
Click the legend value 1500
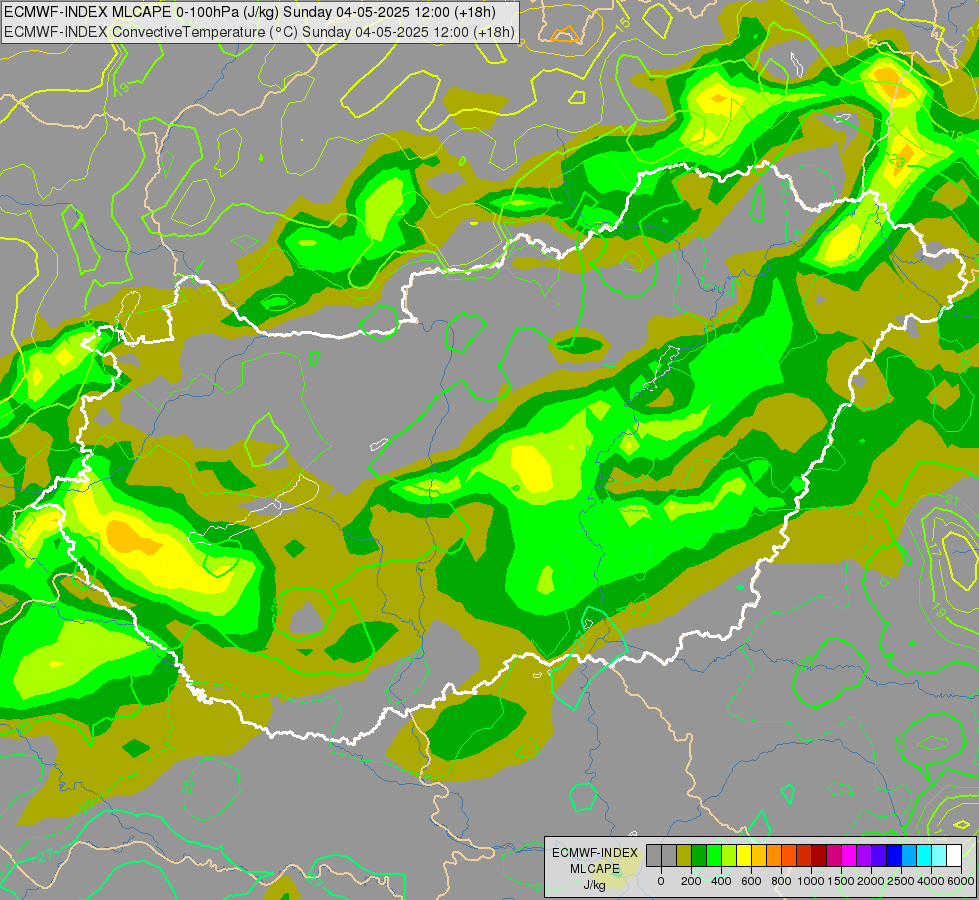coord(842,881)
